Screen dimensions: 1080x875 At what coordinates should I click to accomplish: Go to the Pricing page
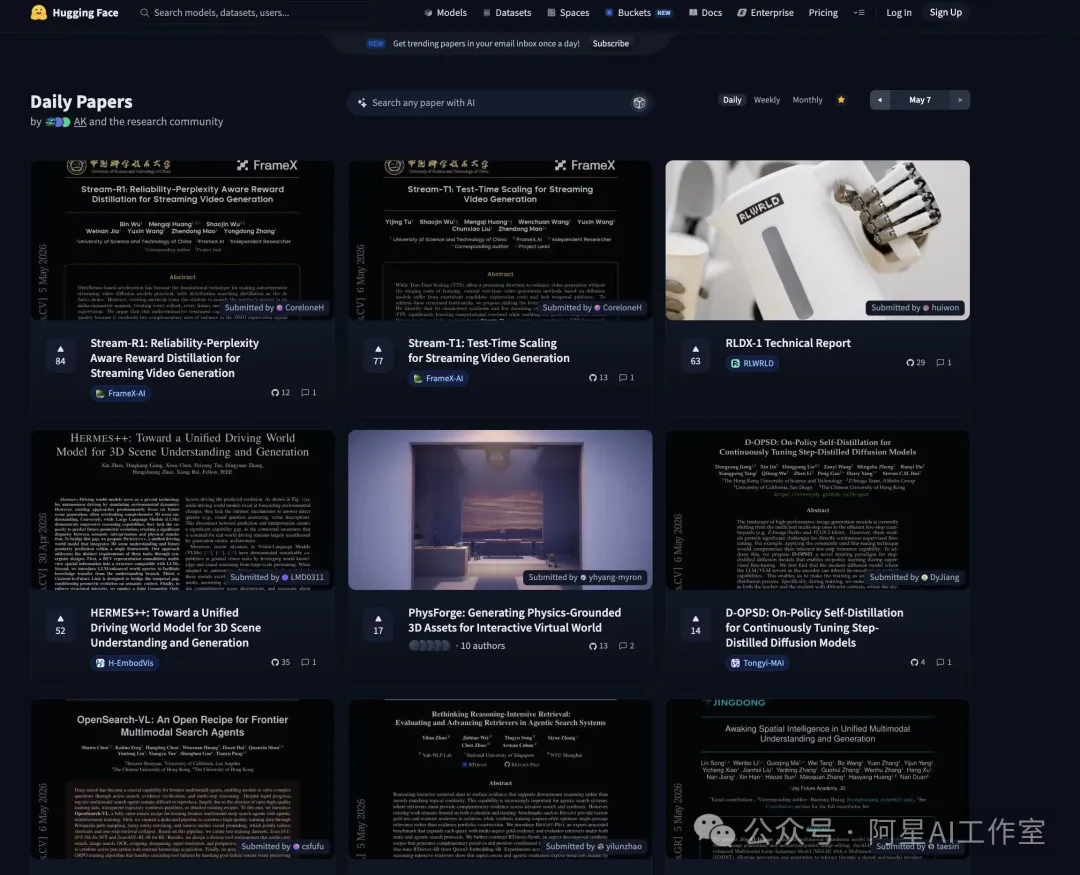[823, 12]
